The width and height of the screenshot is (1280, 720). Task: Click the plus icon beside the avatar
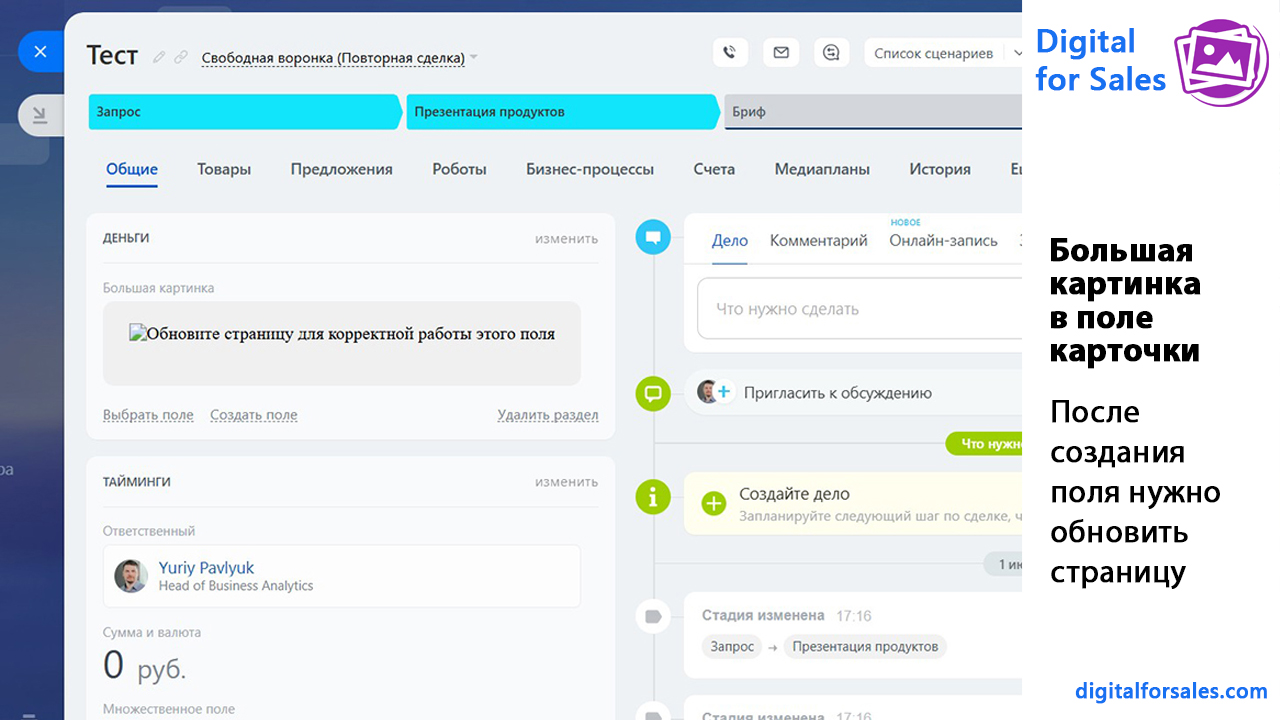pos(724,392)
